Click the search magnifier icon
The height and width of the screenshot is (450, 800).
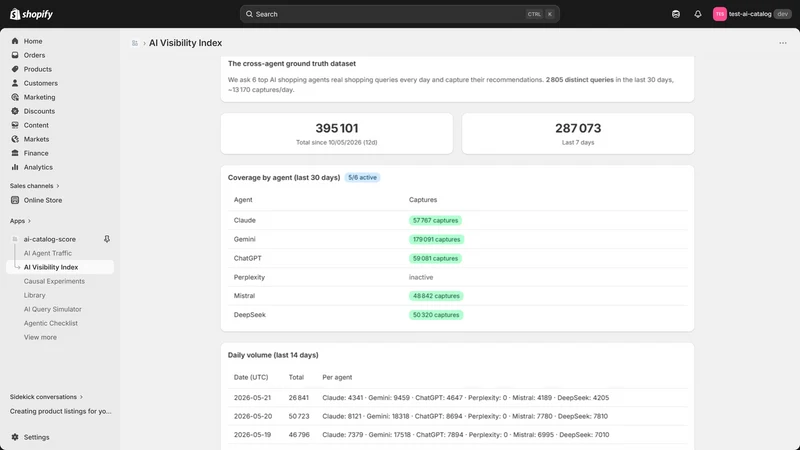pyautogui.click(x=249, y=14)
